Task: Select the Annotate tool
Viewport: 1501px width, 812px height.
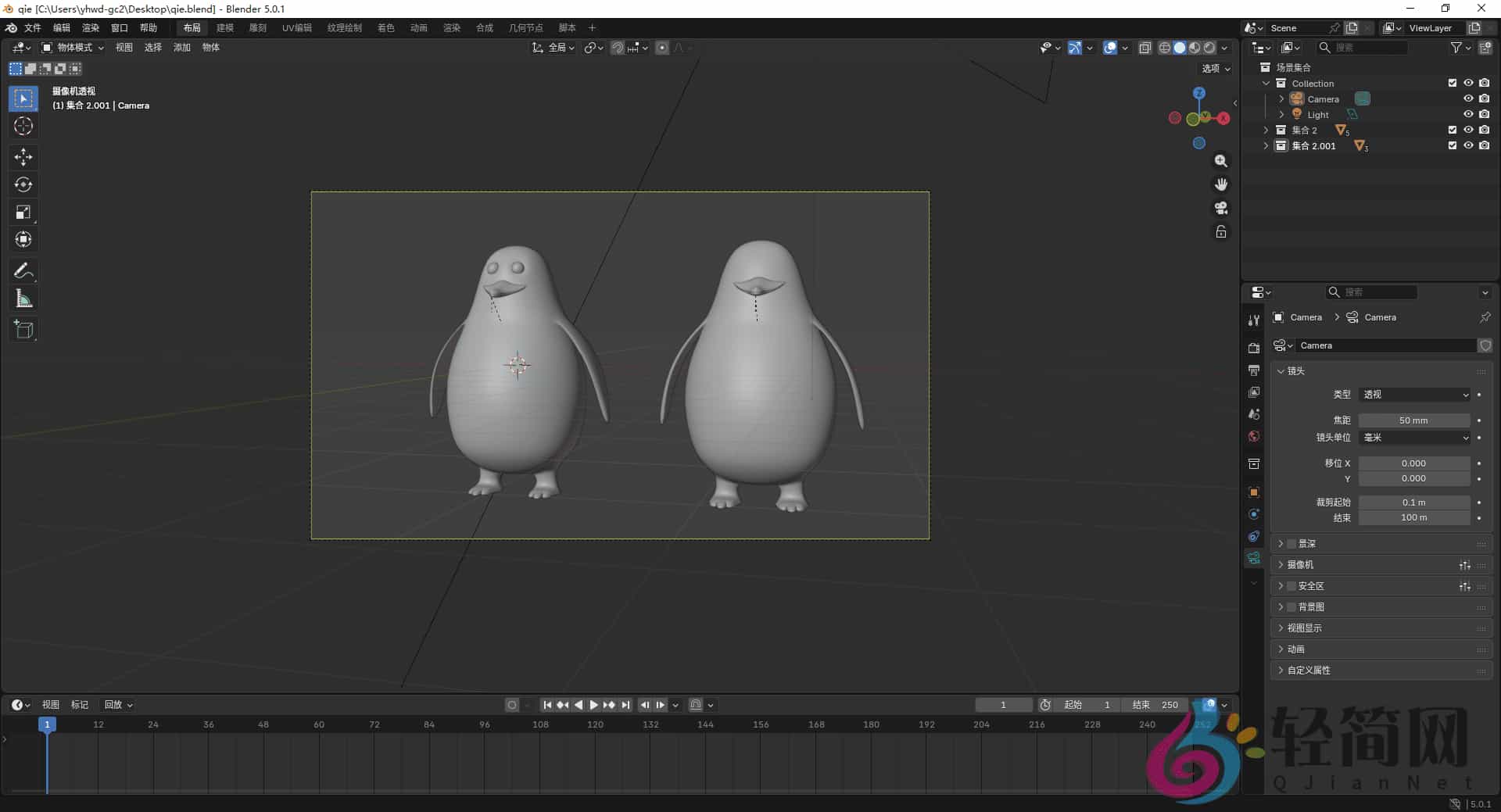Action: coord(23,270)
